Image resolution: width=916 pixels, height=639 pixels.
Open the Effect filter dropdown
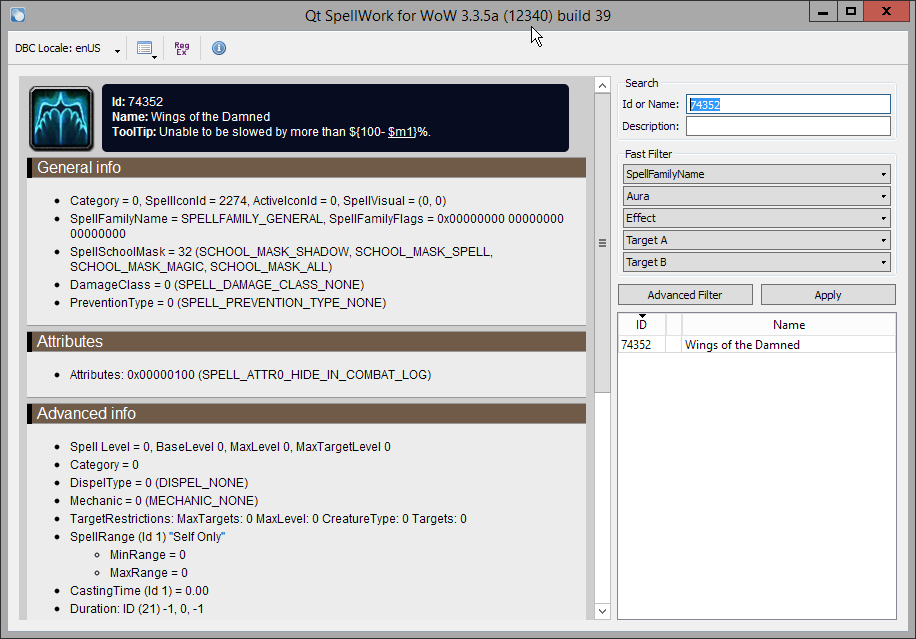click(x=757, y=218)
